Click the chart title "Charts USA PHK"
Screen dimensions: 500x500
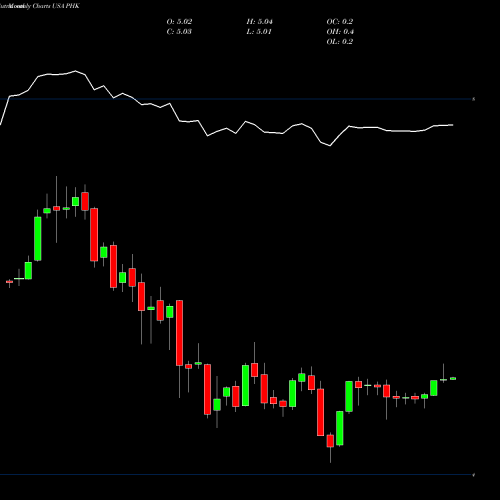[x=56, y=6]
